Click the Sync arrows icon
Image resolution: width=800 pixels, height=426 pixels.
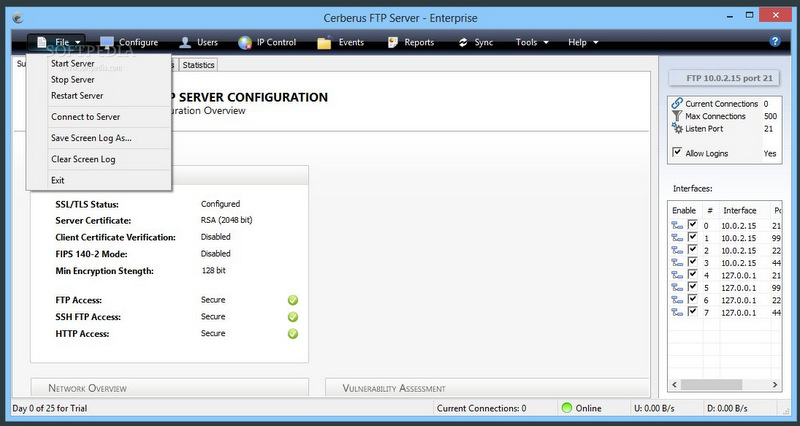pos(463,42)
